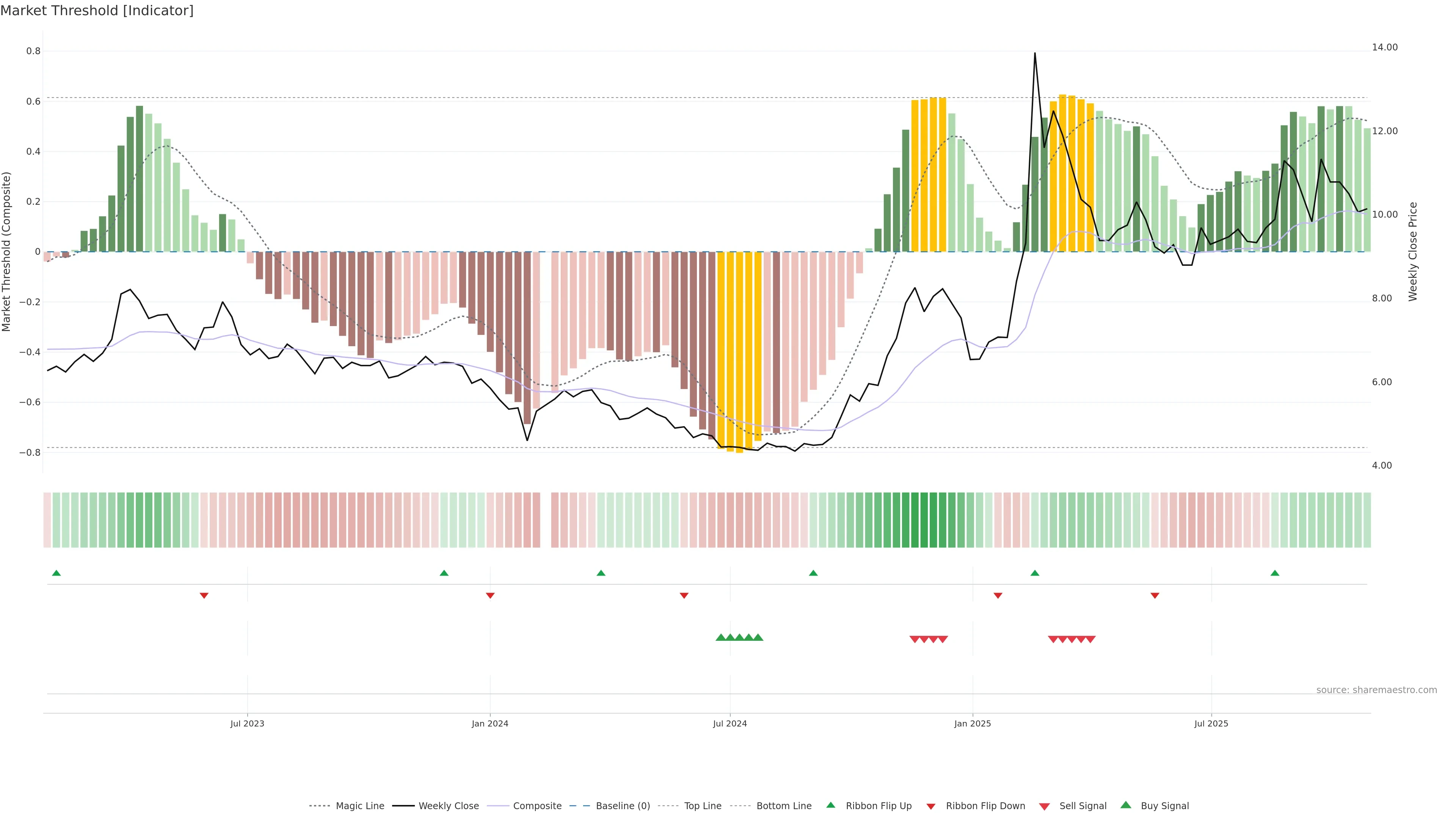Click the Market Threshold [Indicator] chart title
1456x819 pixels.
[x=97, y=11]
